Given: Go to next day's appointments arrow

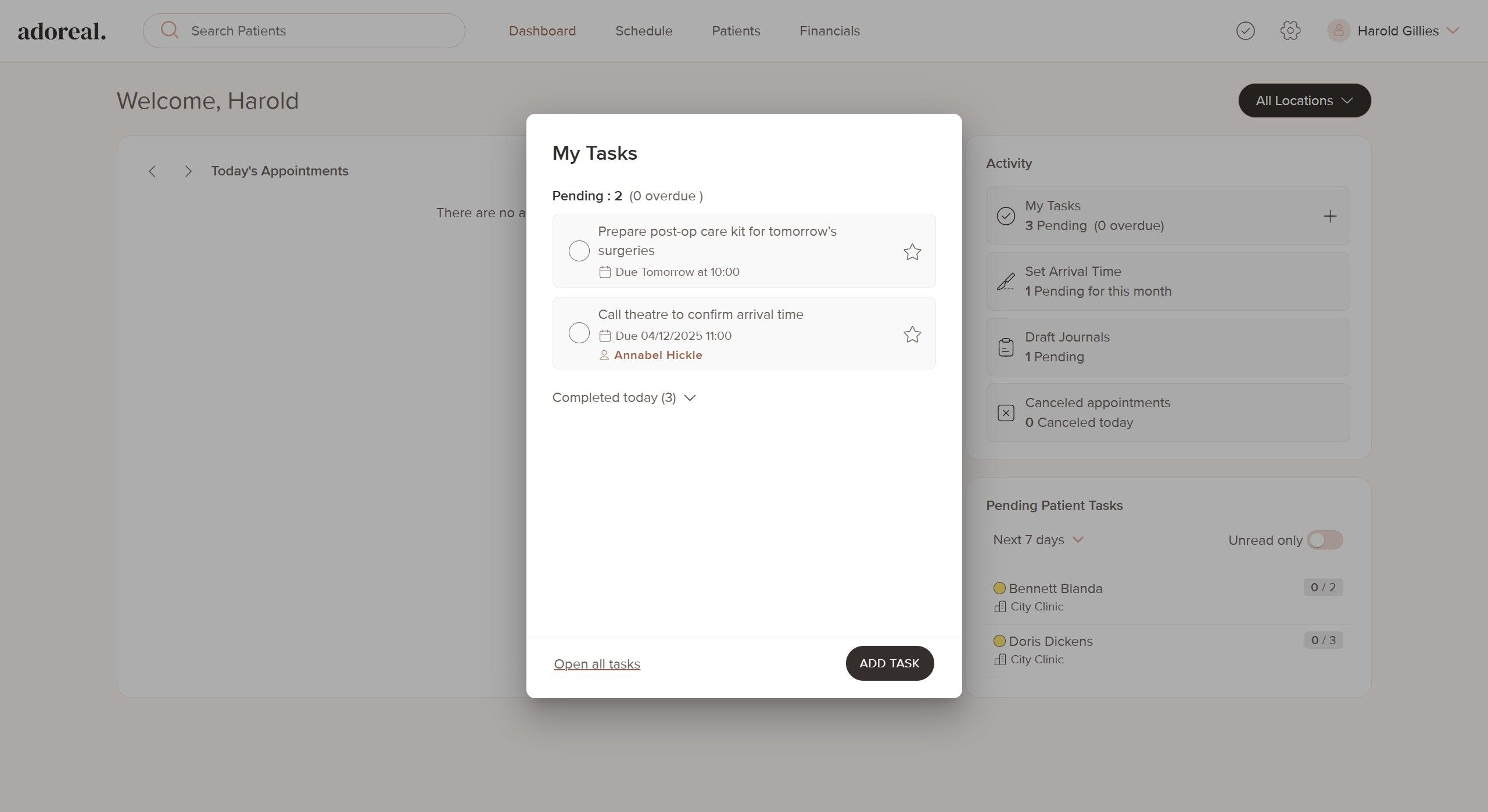Looking at the screenshot, I should click(x=188, y=171).
